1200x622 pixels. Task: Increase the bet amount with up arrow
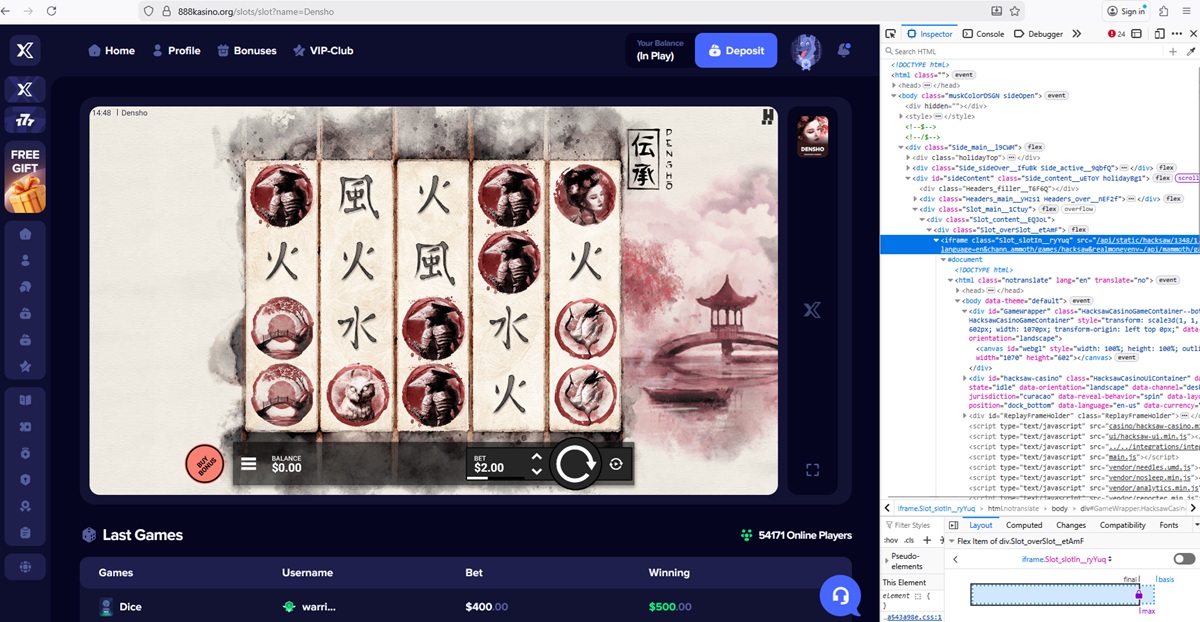click(x=537, y=458)
